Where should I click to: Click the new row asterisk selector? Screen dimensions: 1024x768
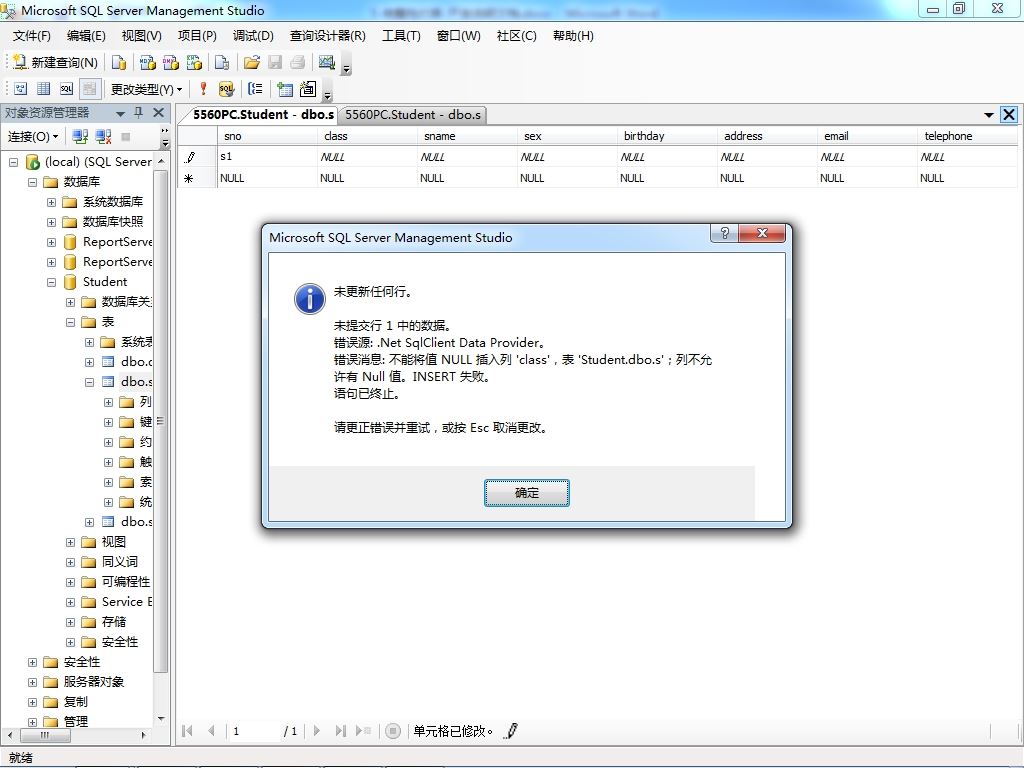tap(197, 178)
